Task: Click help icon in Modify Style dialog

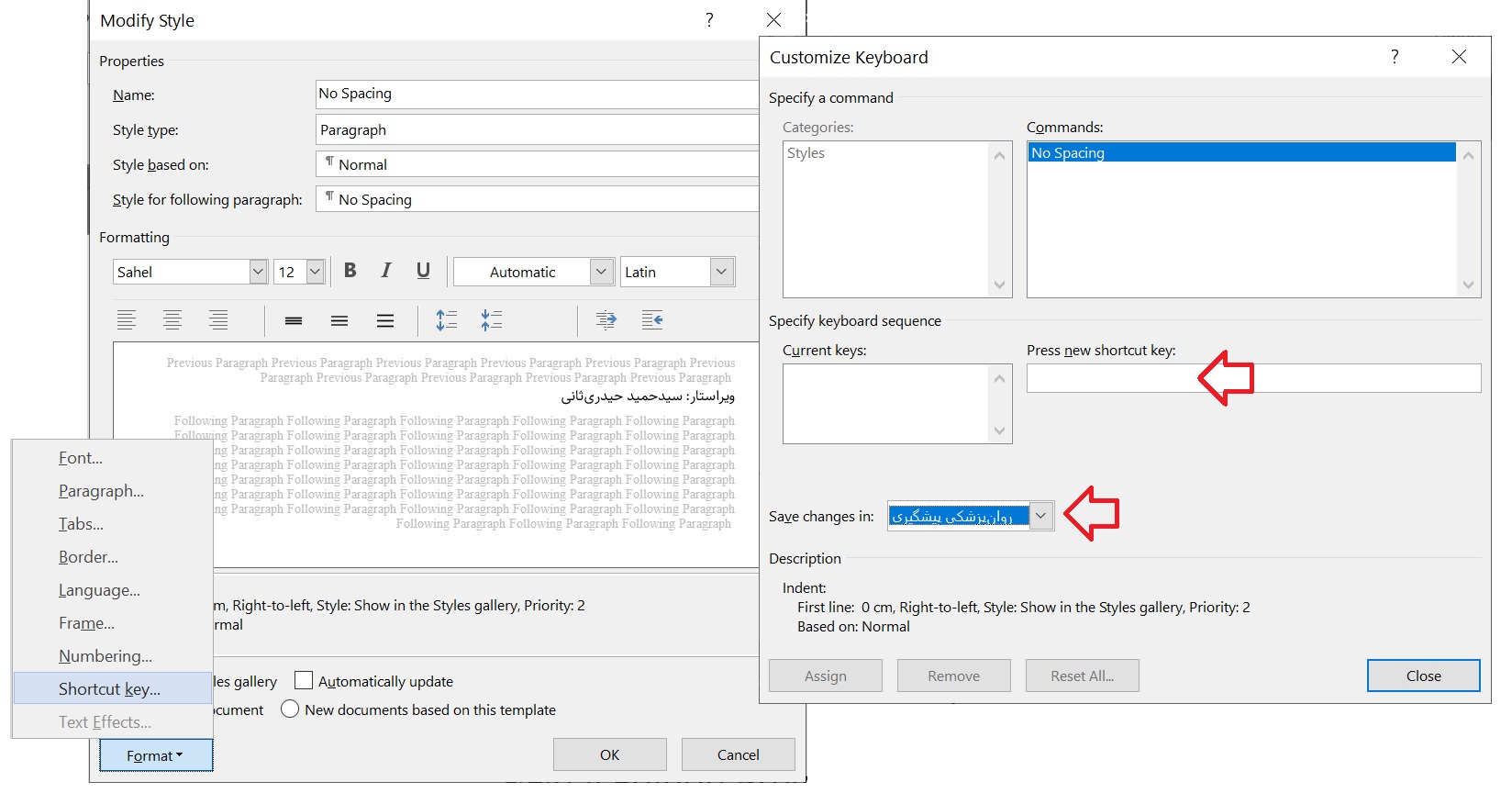Action: click(x=709, y=20)
